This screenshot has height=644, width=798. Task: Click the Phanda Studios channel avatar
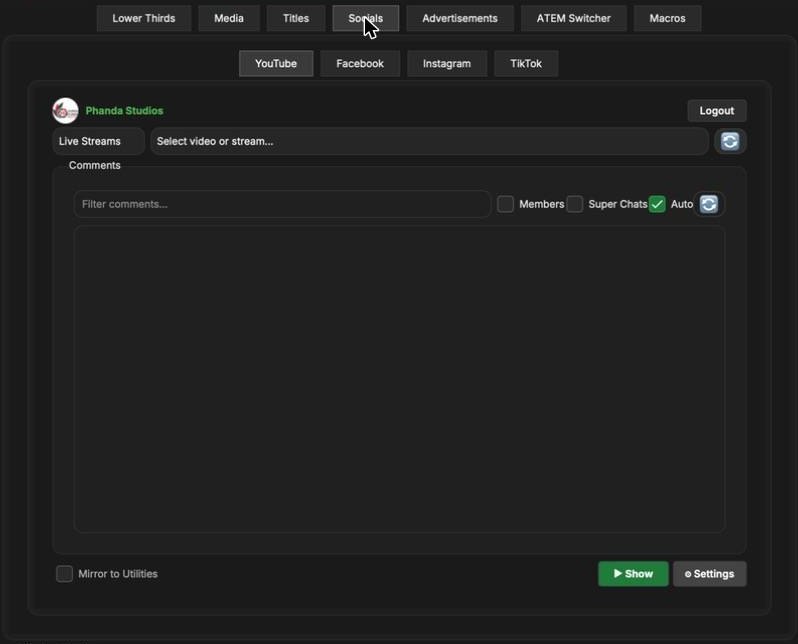click(65, 110)
